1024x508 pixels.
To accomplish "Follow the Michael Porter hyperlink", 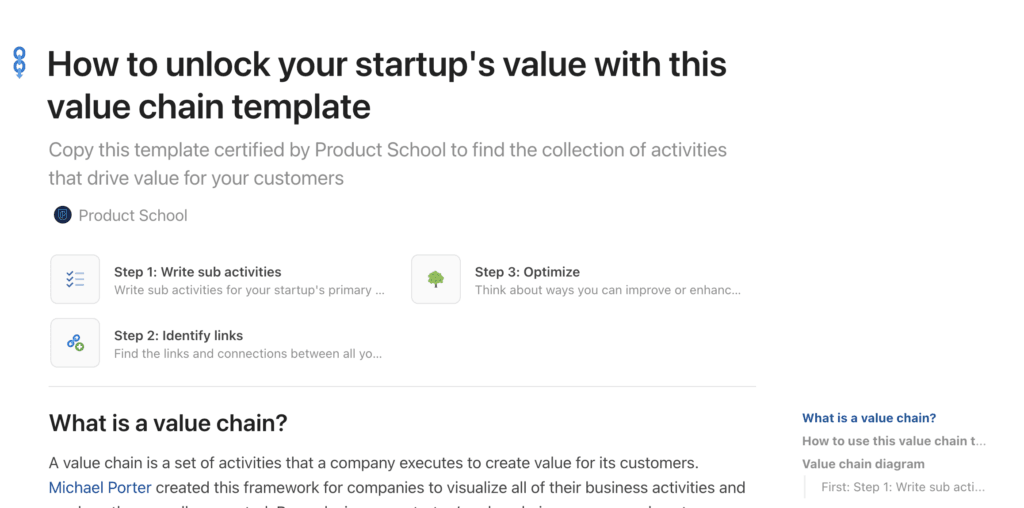I will [100, 488].
